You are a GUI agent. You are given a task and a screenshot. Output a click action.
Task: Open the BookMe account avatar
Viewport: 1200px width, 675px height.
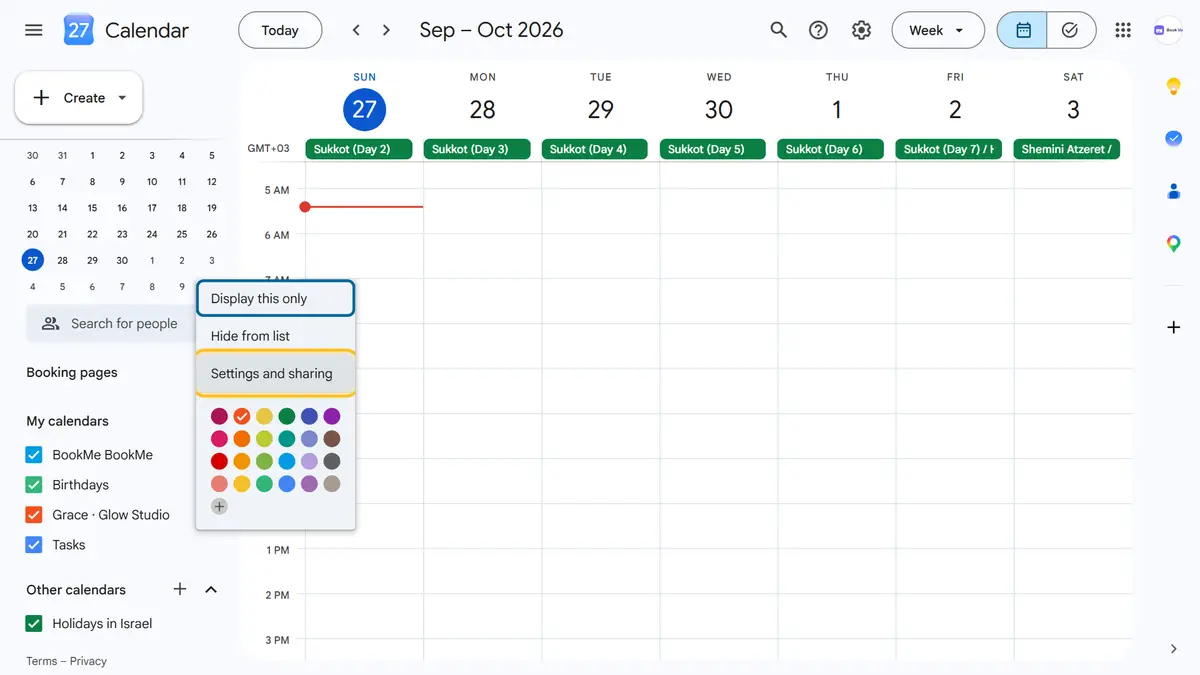tap(1168, 30)
